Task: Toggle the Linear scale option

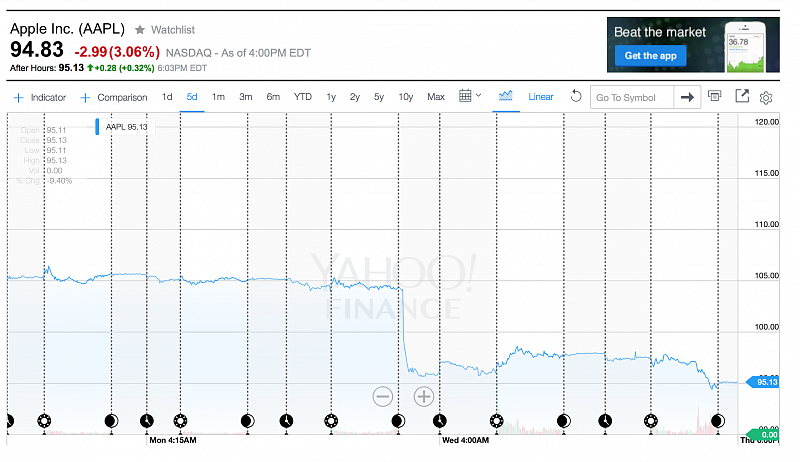Action: (541, 97)
